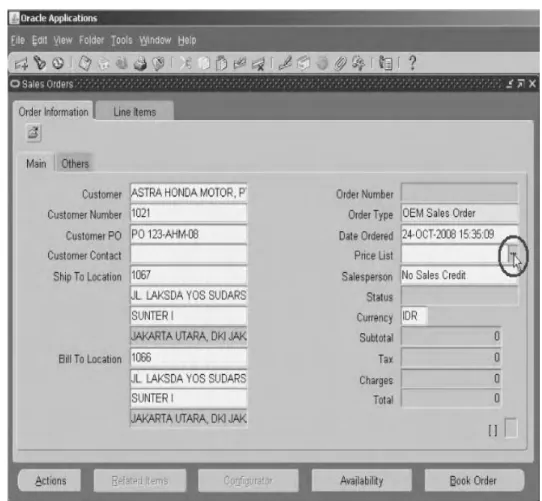Close the Sales Orders window
The height and width of the screenshot is (501, 542).
[x=532, y=84]
